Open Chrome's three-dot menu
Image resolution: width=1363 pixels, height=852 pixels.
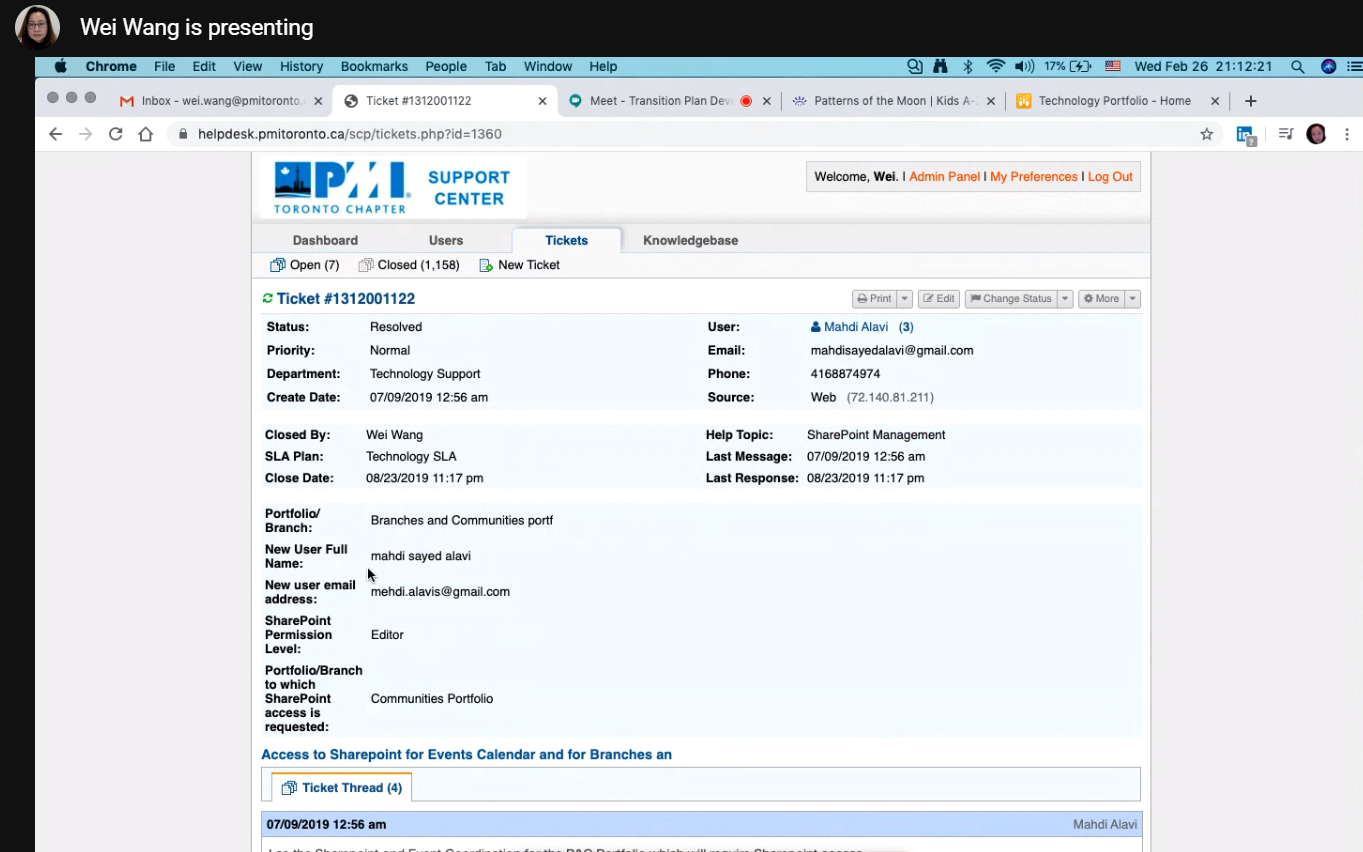tap(1347, 134)
